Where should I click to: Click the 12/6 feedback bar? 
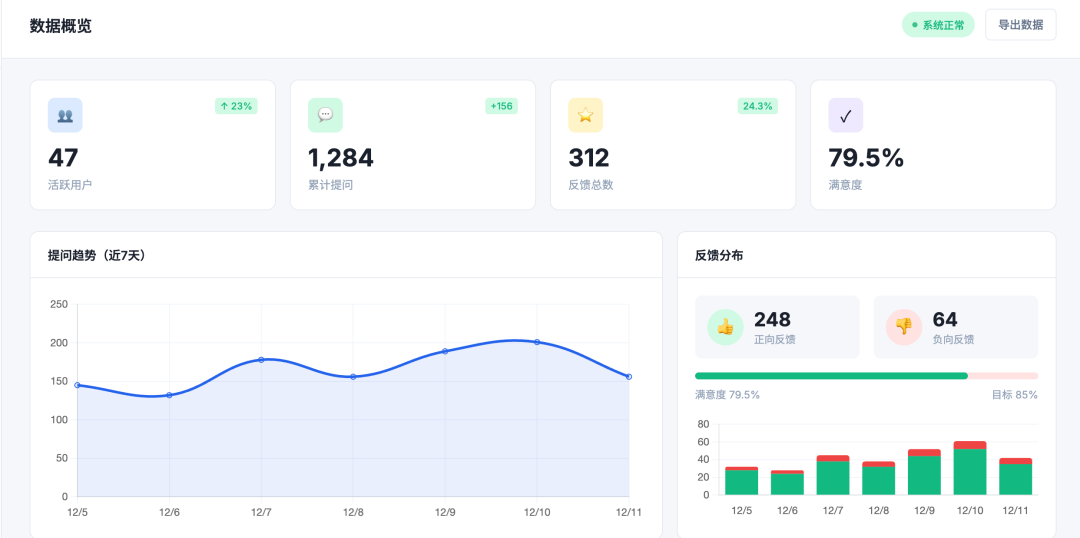click(x=787, y=483)
